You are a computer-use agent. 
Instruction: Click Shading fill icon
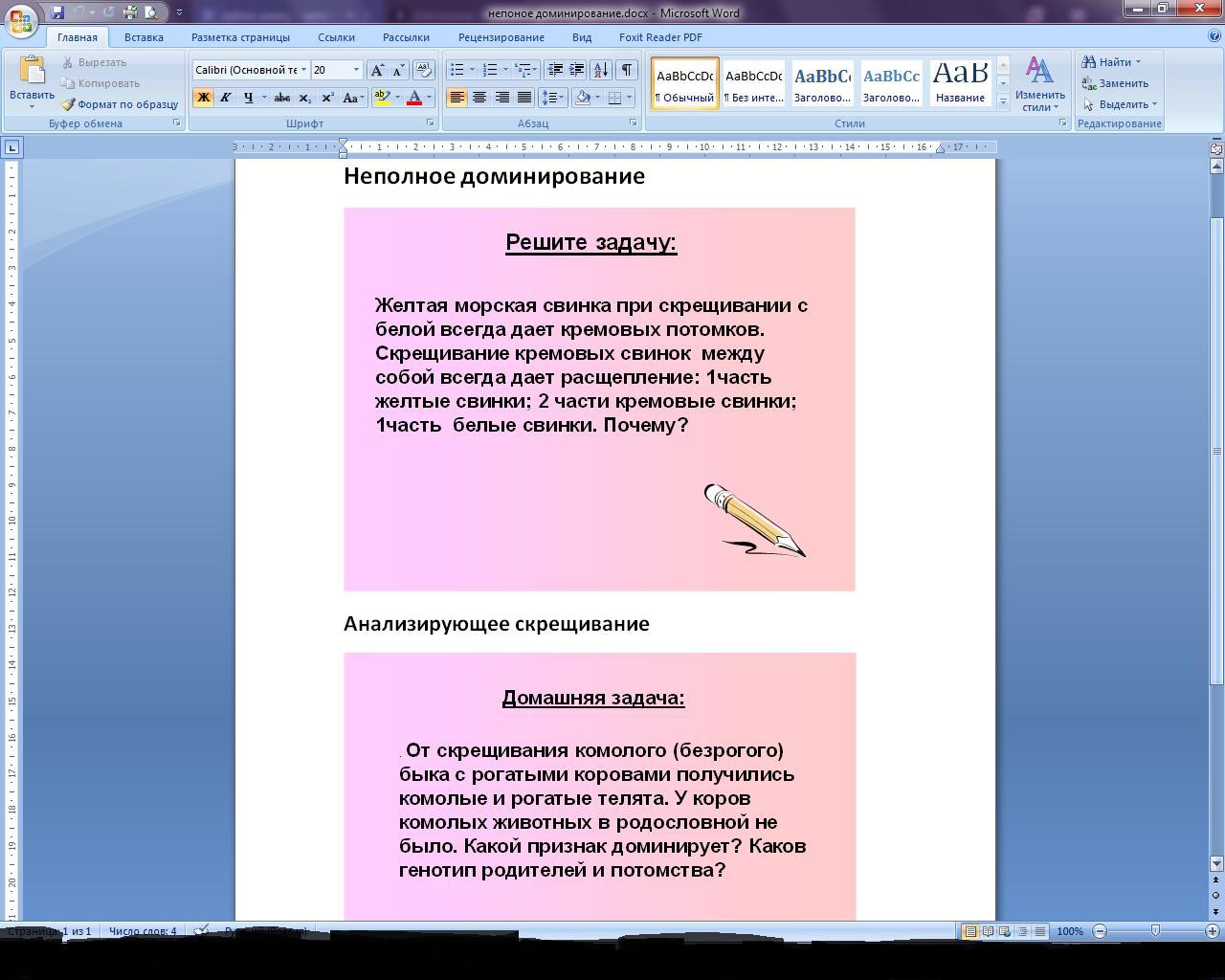point(582,98)
